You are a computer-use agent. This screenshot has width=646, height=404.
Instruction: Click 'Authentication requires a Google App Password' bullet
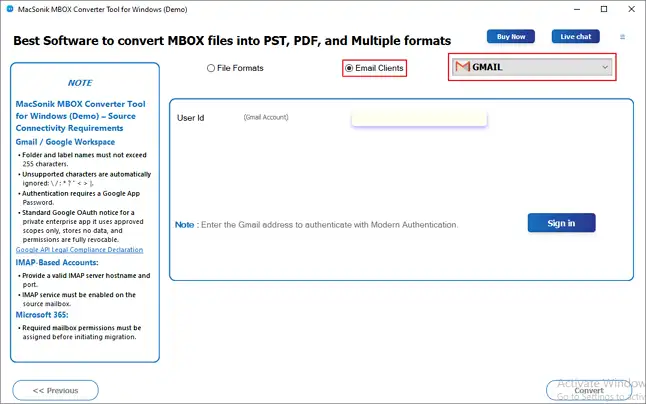point(81,198)
